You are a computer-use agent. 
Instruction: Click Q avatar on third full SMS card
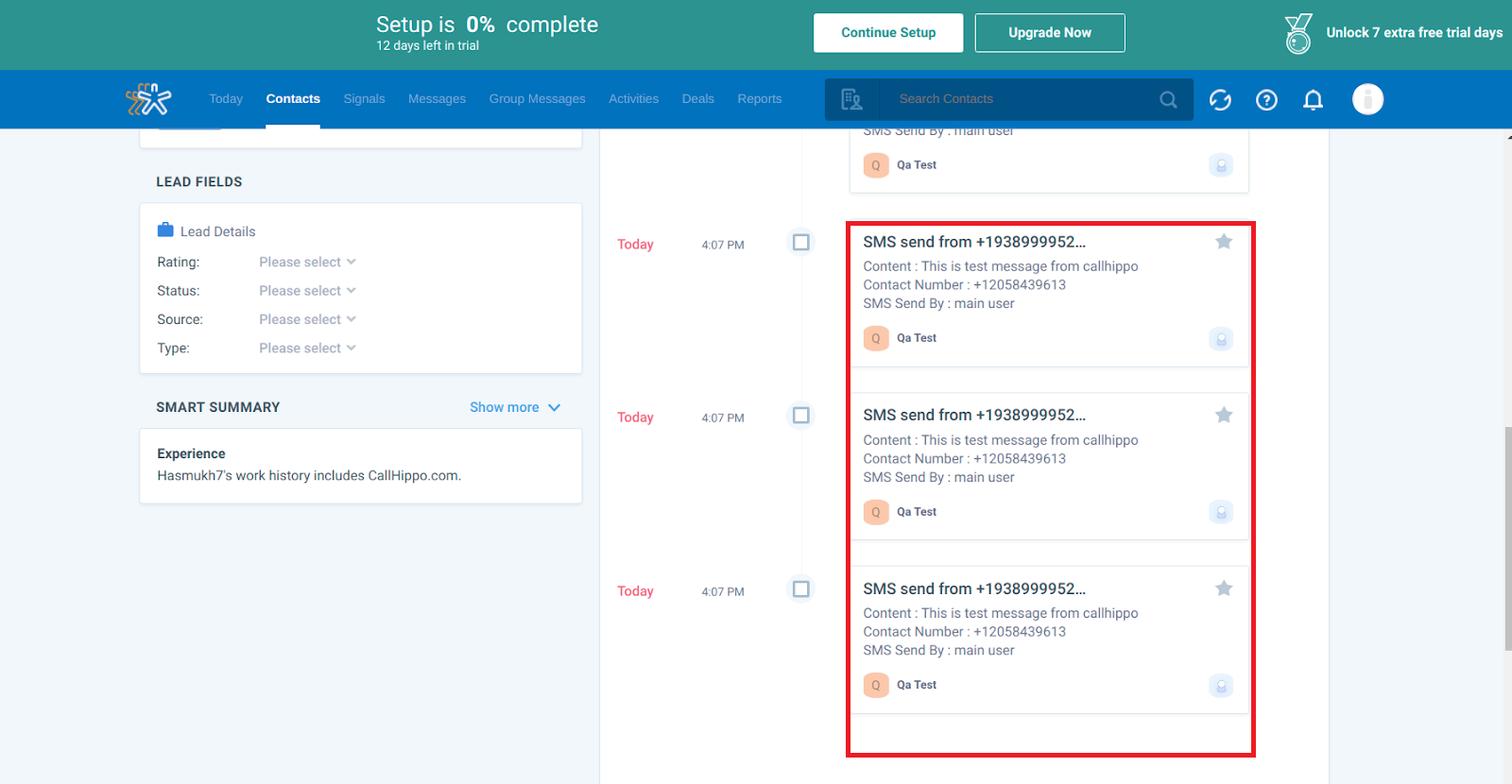click(876, 686)
